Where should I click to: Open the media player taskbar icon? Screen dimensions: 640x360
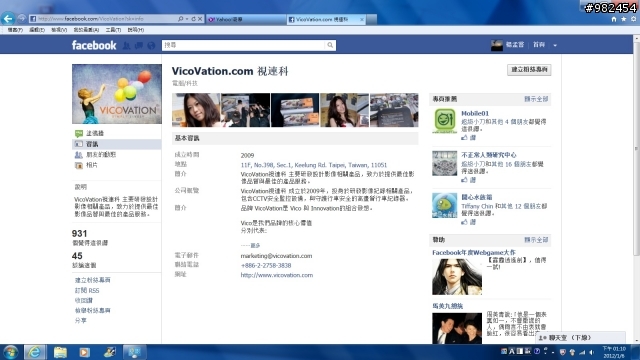coord(84,352)
